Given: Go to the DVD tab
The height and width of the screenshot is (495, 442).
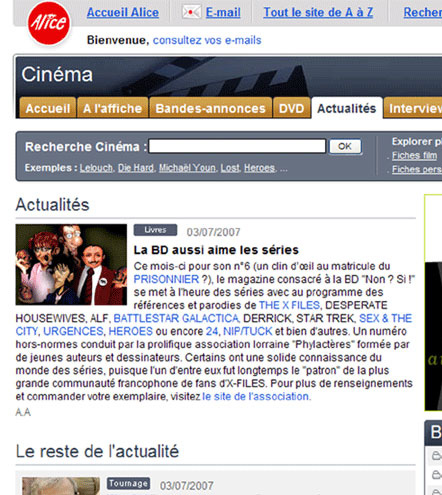Looking at the screenshot, I should click(x=292, y=108).
